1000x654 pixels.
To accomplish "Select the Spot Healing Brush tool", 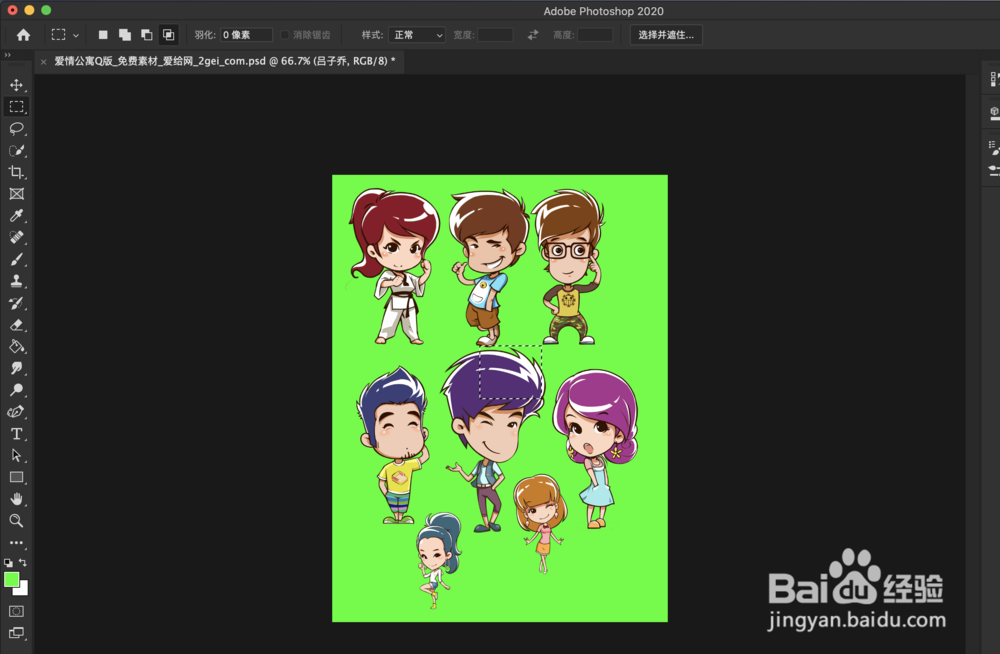I will [x=16, y=237].
